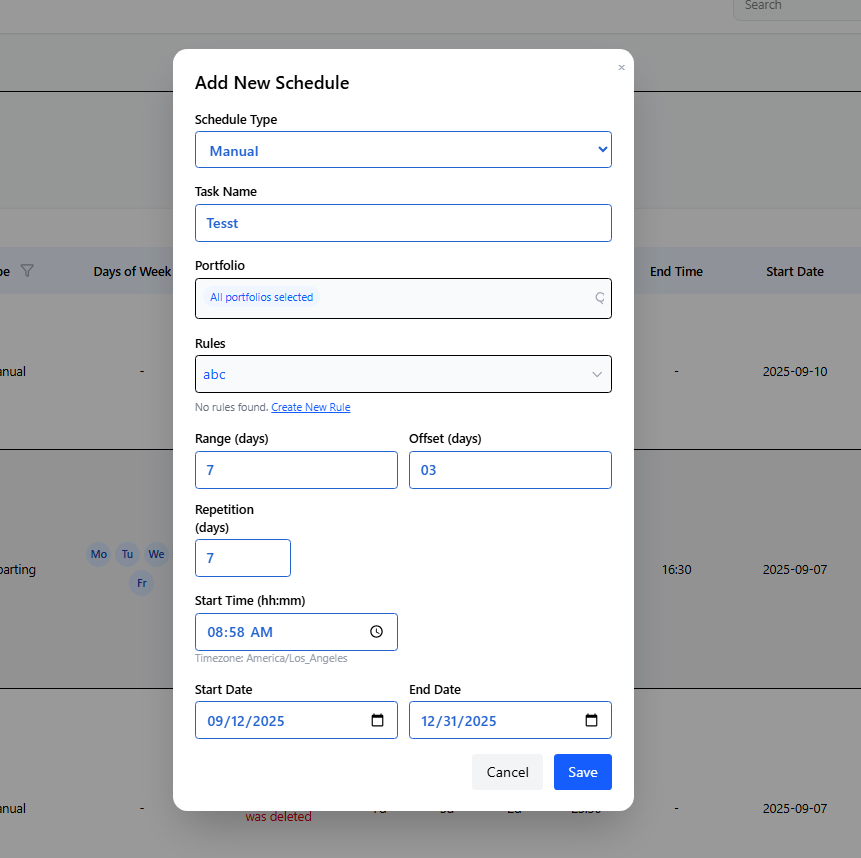861x858 pixels.
Task: Follow the Create New Rule link
Action: (x=310, y=407)
